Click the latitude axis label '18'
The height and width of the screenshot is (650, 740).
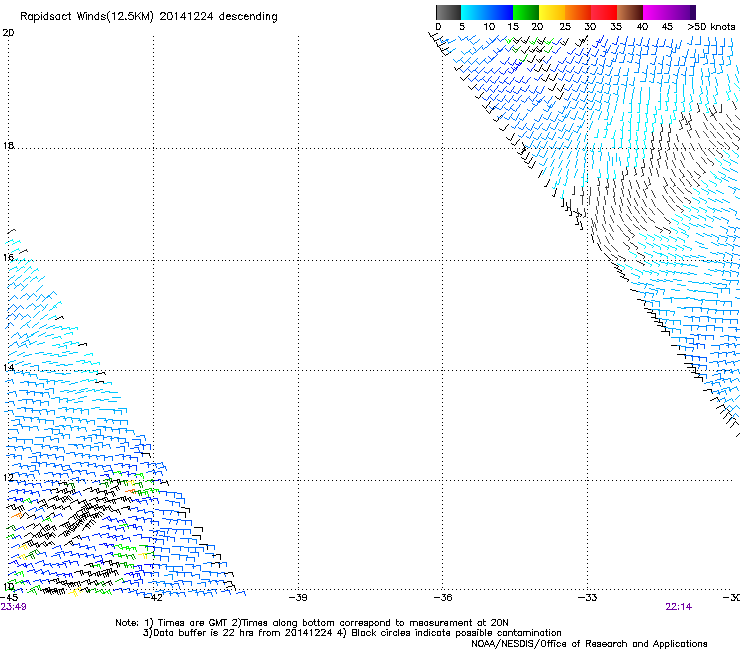point(8,145)
